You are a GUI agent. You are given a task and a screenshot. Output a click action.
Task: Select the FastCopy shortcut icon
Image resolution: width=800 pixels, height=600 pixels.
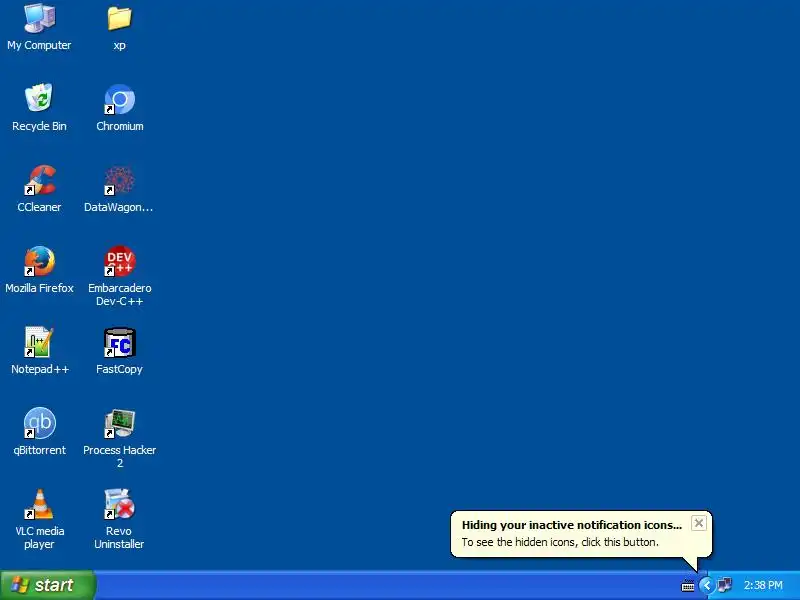tap(119, 342)
